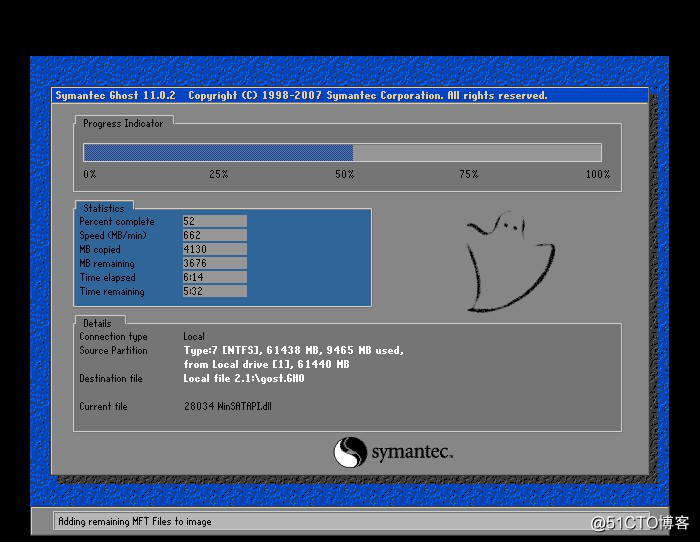This screenshot has width=700, height=542.
Task: Click the 100% scale label
Action: click(598, 174)
